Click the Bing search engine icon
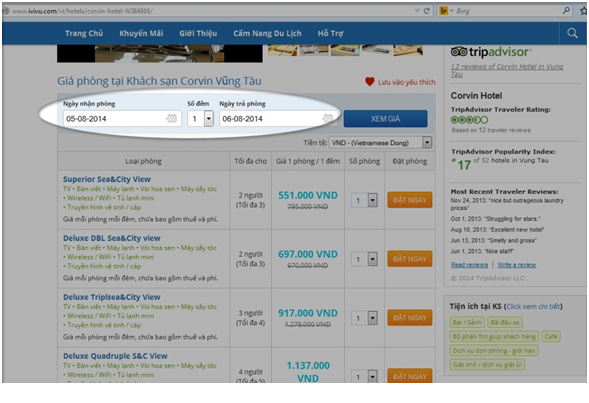Viewport: 589px width, 403px height. pos(444,11)
